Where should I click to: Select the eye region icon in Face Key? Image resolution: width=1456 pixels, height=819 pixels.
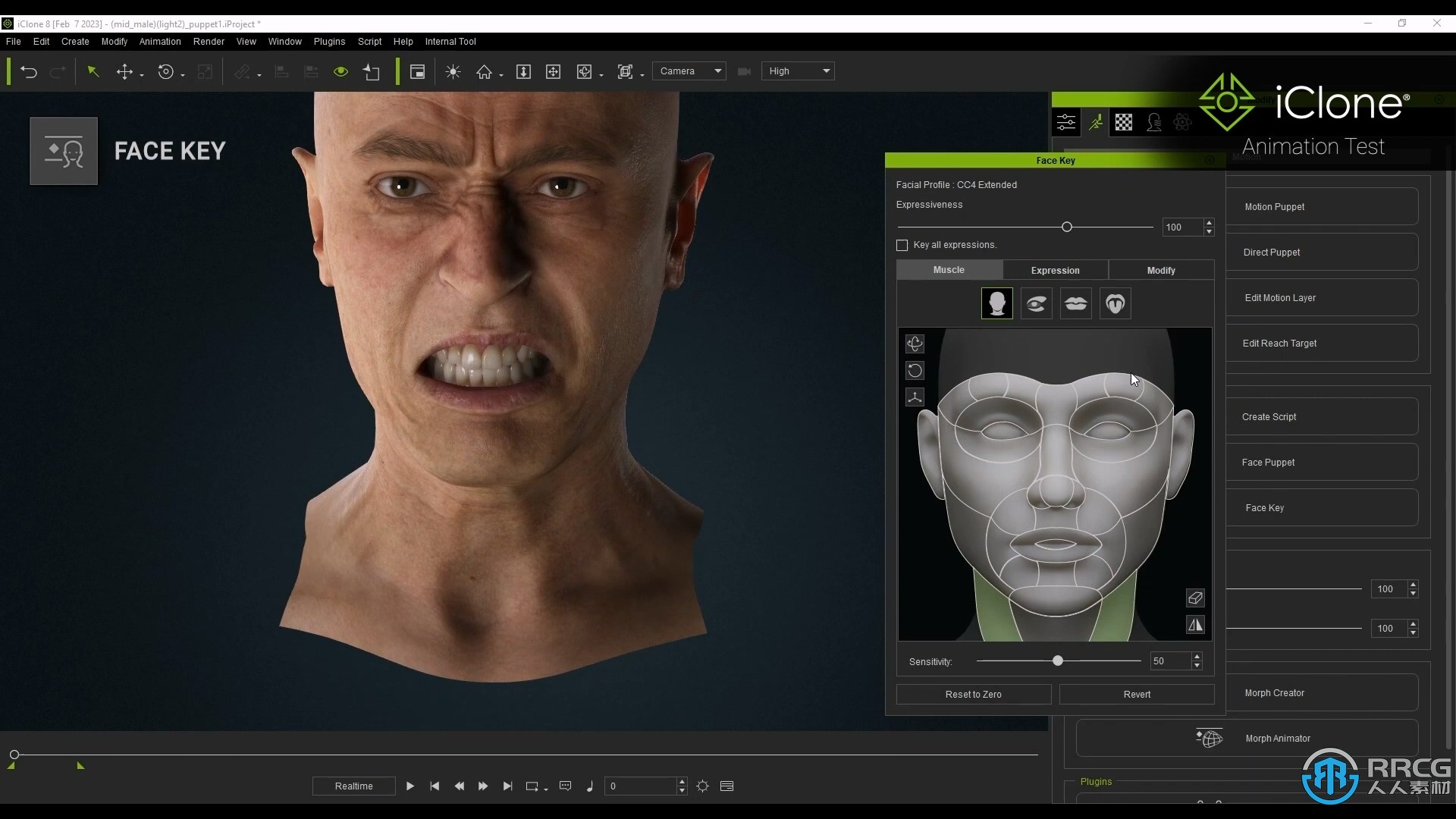coord(1037,303)
